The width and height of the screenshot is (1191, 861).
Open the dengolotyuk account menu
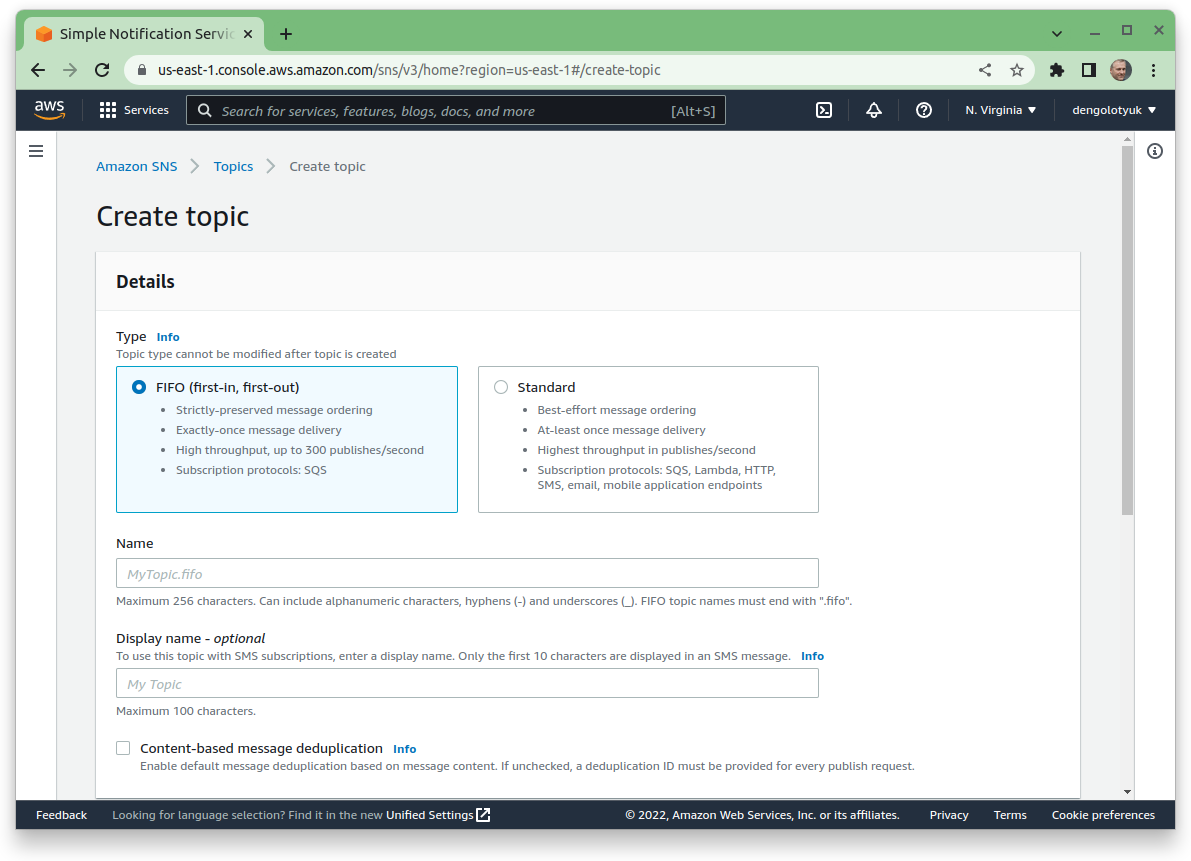point(1113,110)
